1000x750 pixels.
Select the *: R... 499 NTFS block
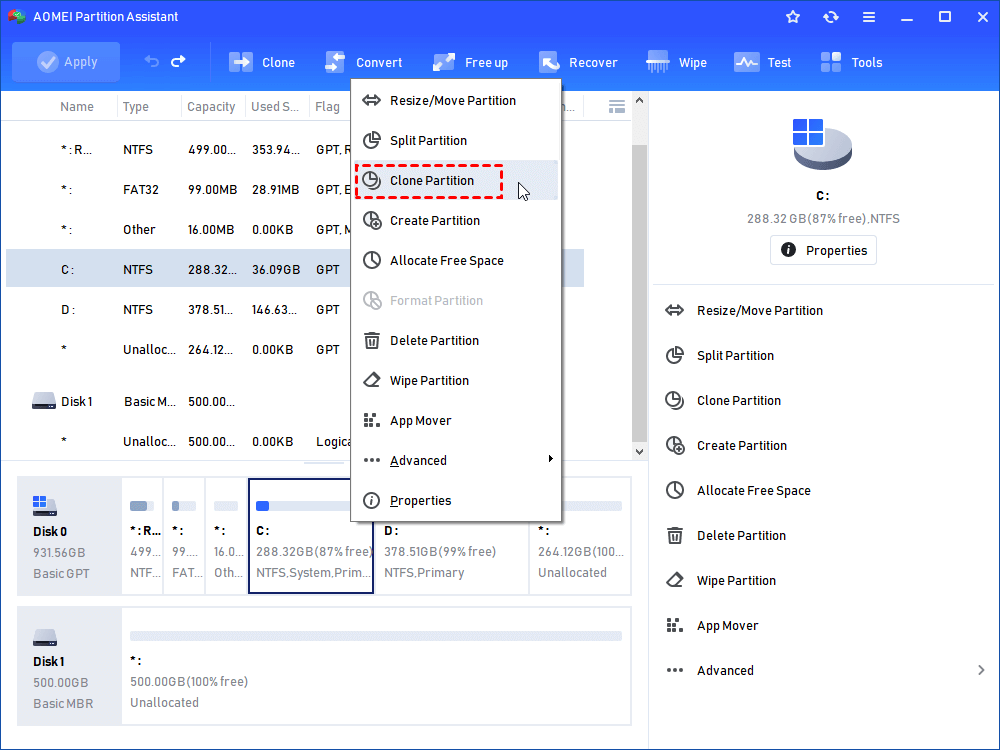coord(142,536)
